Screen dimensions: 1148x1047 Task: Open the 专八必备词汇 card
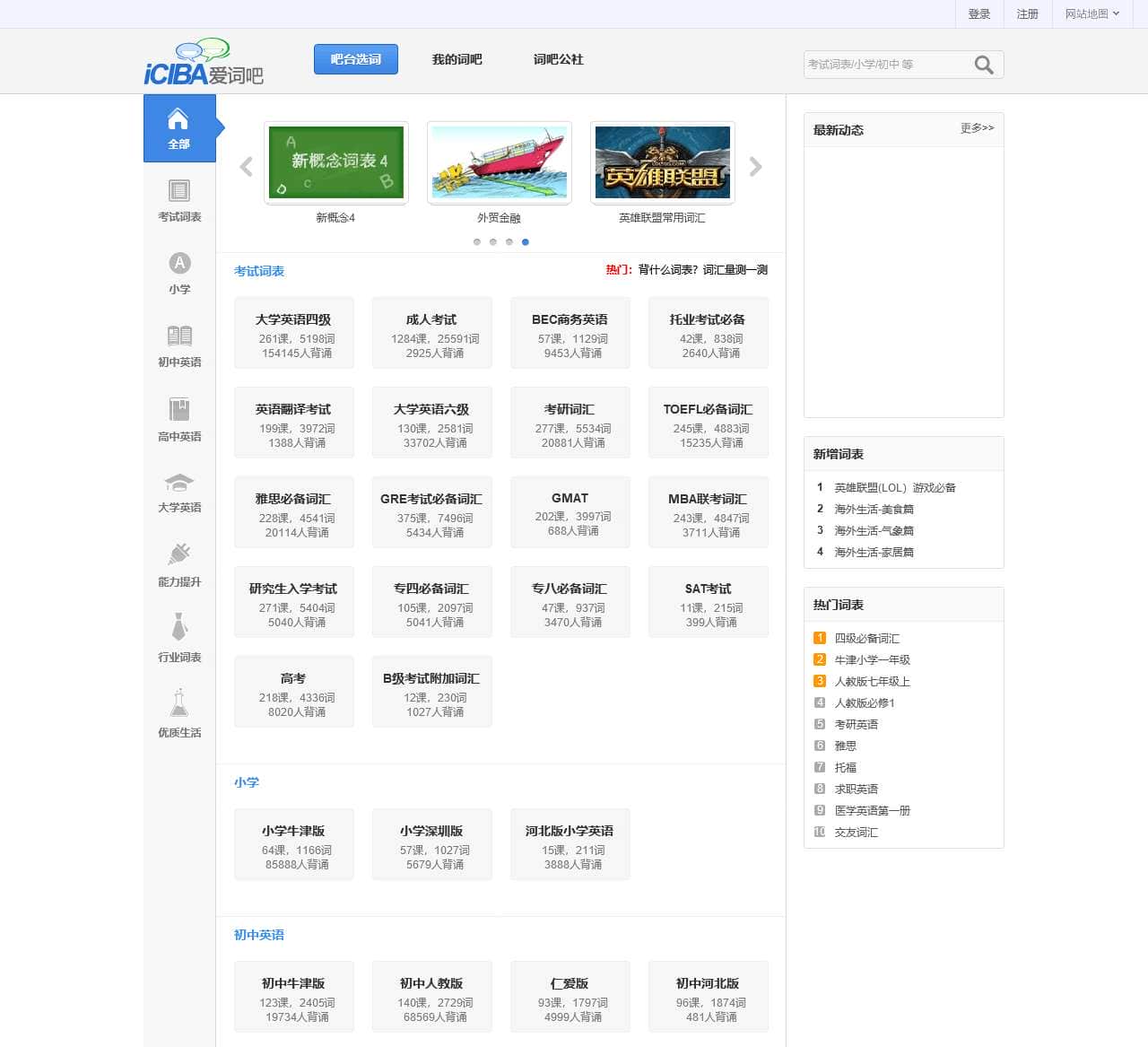click(570, 602)
